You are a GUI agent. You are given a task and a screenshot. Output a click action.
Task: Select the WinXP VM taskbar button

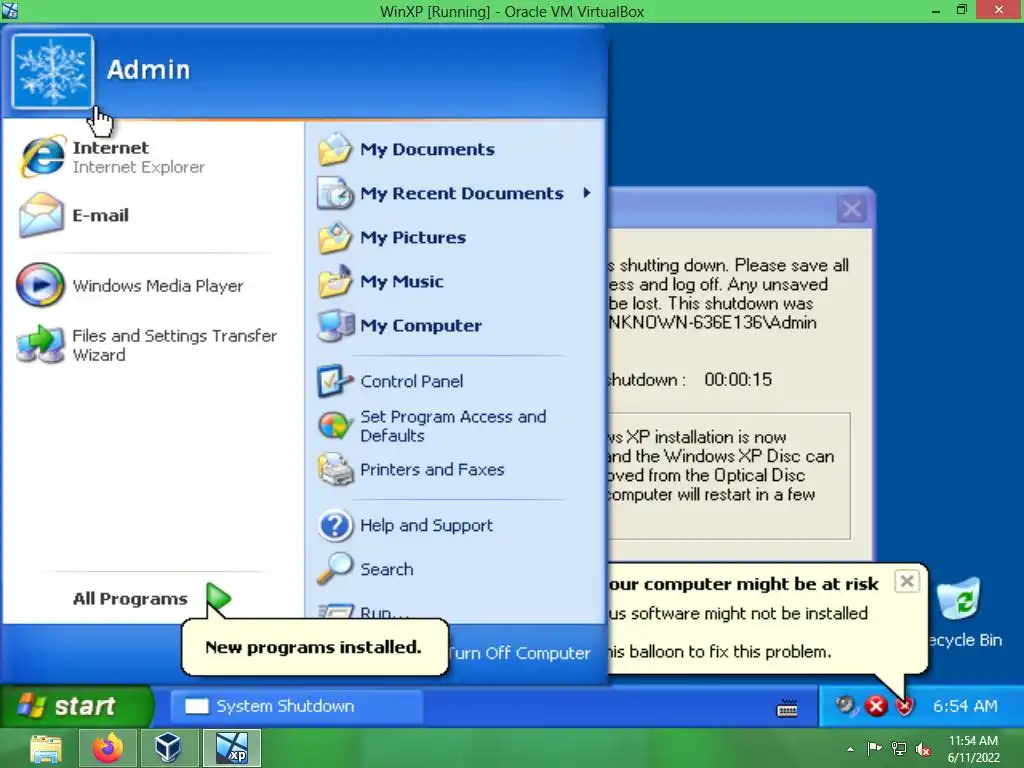(232, 748)
